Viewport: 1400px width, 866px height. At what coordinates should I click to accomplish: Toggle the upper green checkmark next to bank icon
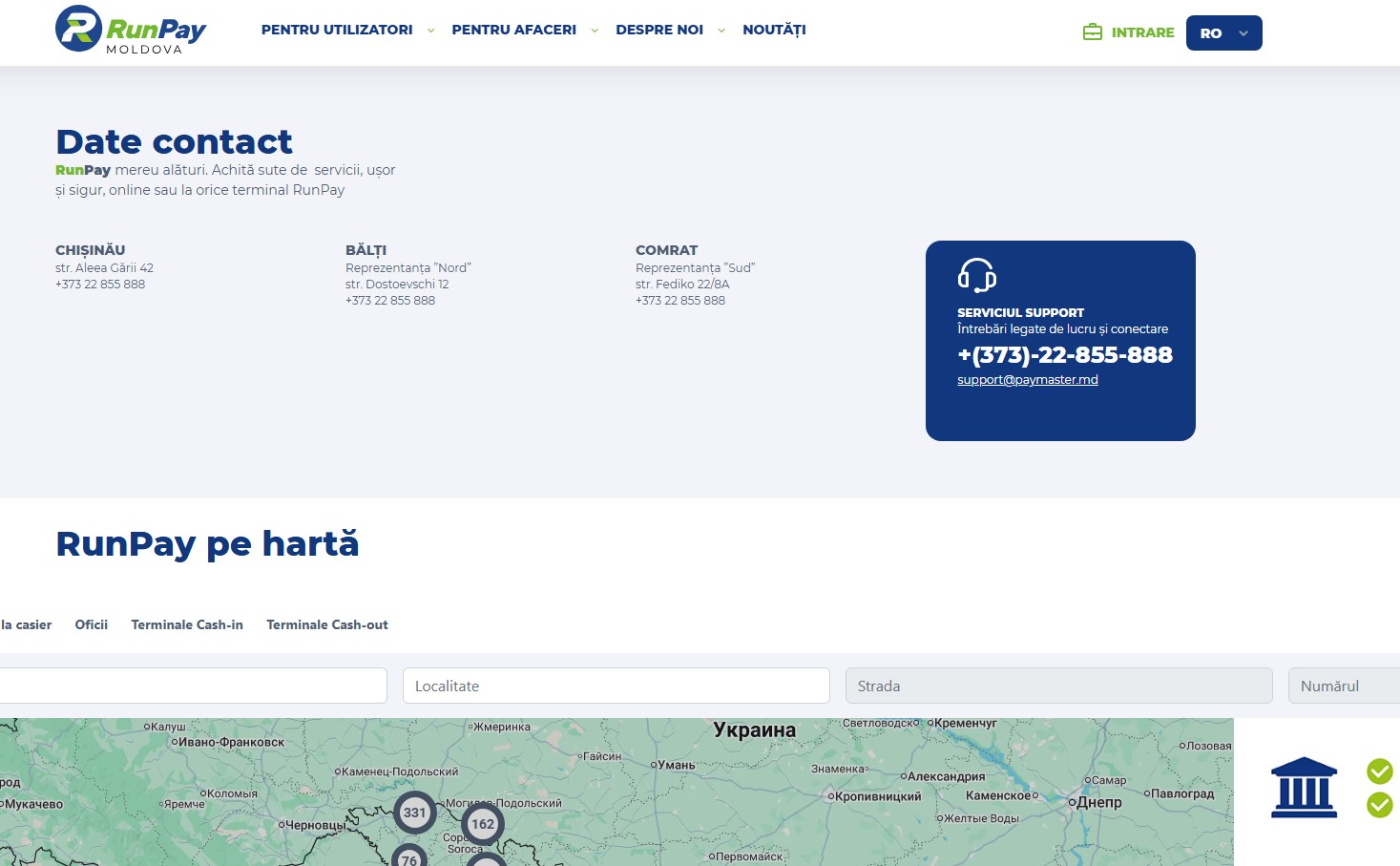(1380, 771)
